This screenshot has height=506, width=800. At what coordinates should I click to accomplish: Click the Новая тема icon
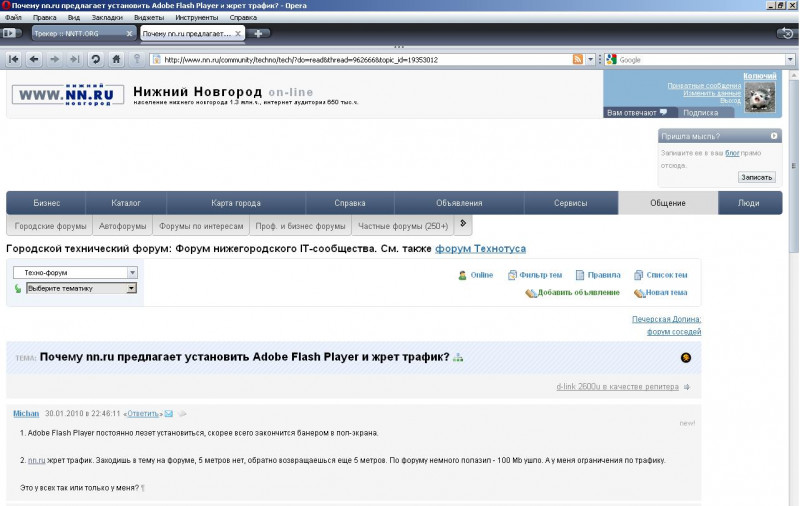639,293
